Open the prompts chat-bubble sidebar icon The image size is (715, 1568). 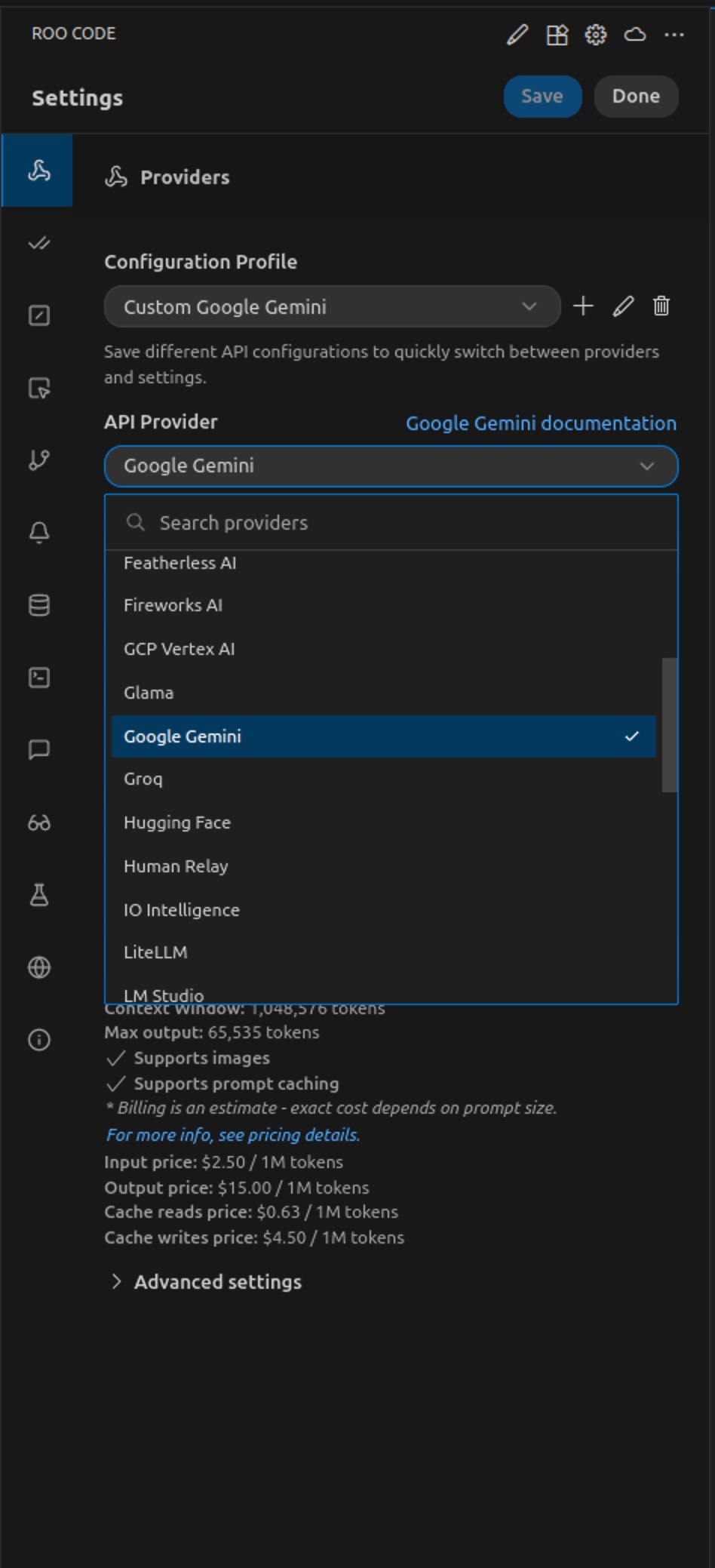coord(38,749)
